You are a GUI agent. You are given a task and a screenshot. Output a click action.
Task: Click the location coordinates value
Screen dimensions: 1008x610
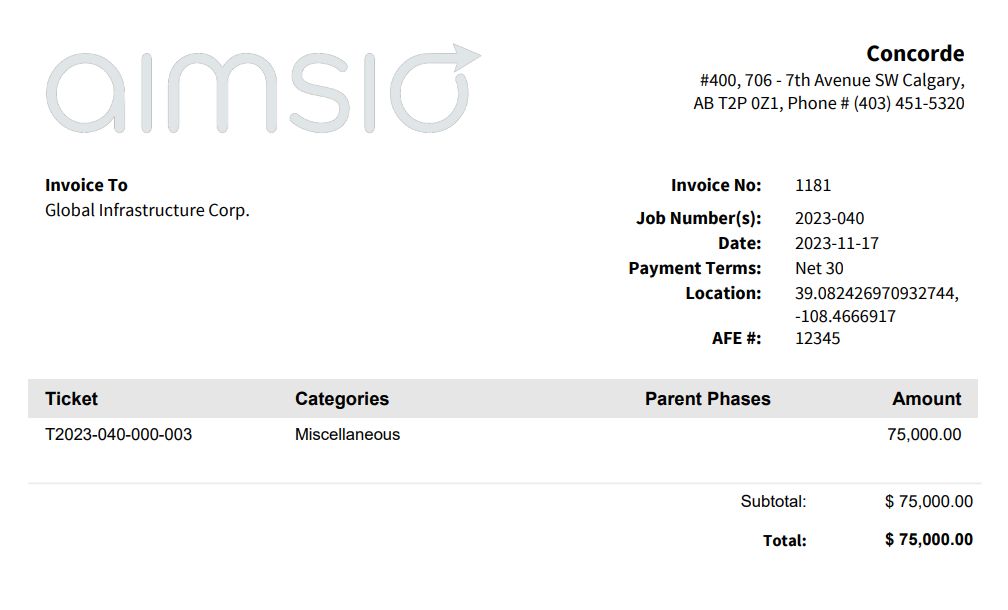pyautogui.click(x=877, y=305)
